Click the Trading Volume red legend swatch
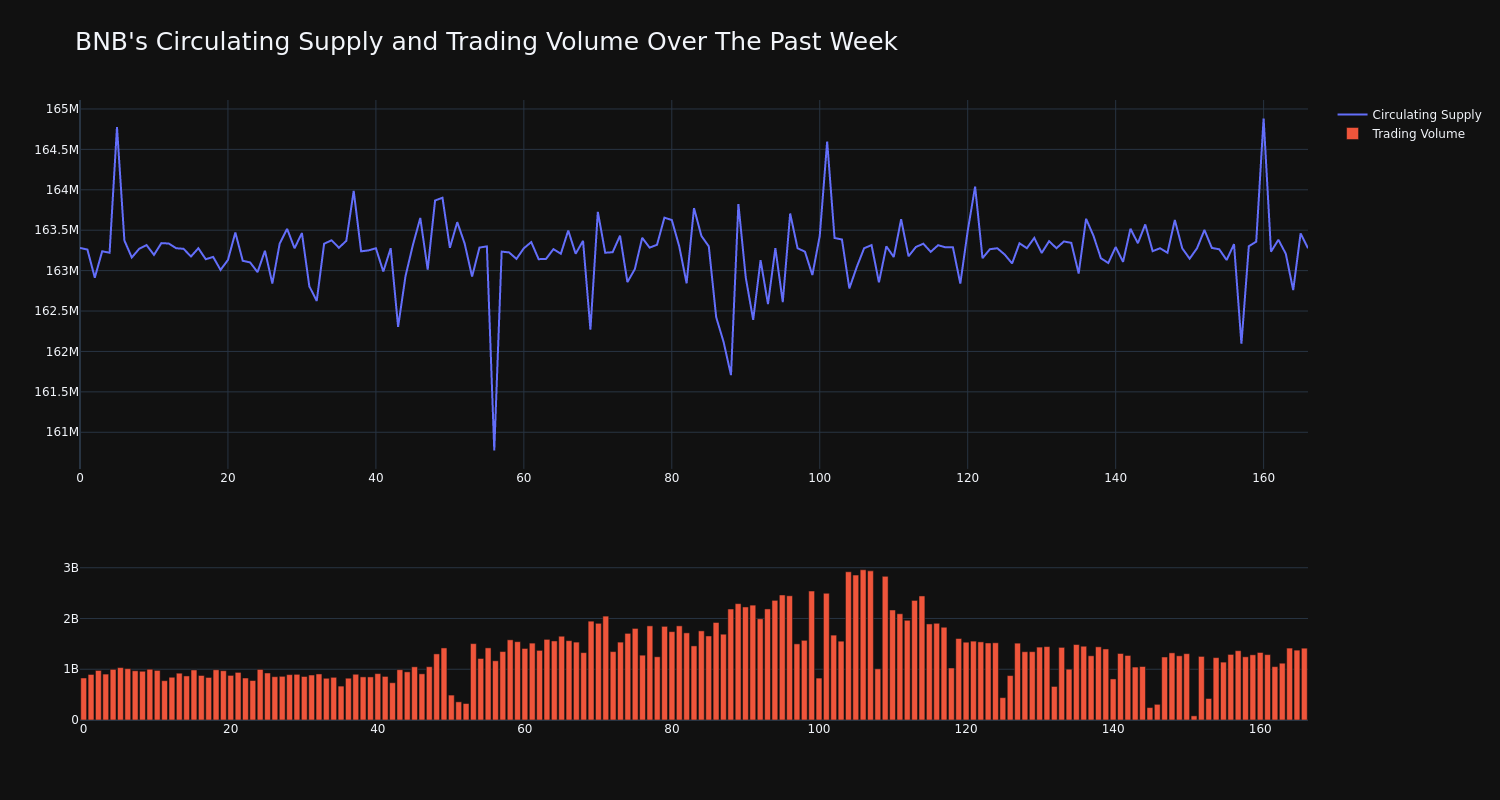The width and height of the screenshot is (1500, 800). [x=1352, y=134]
